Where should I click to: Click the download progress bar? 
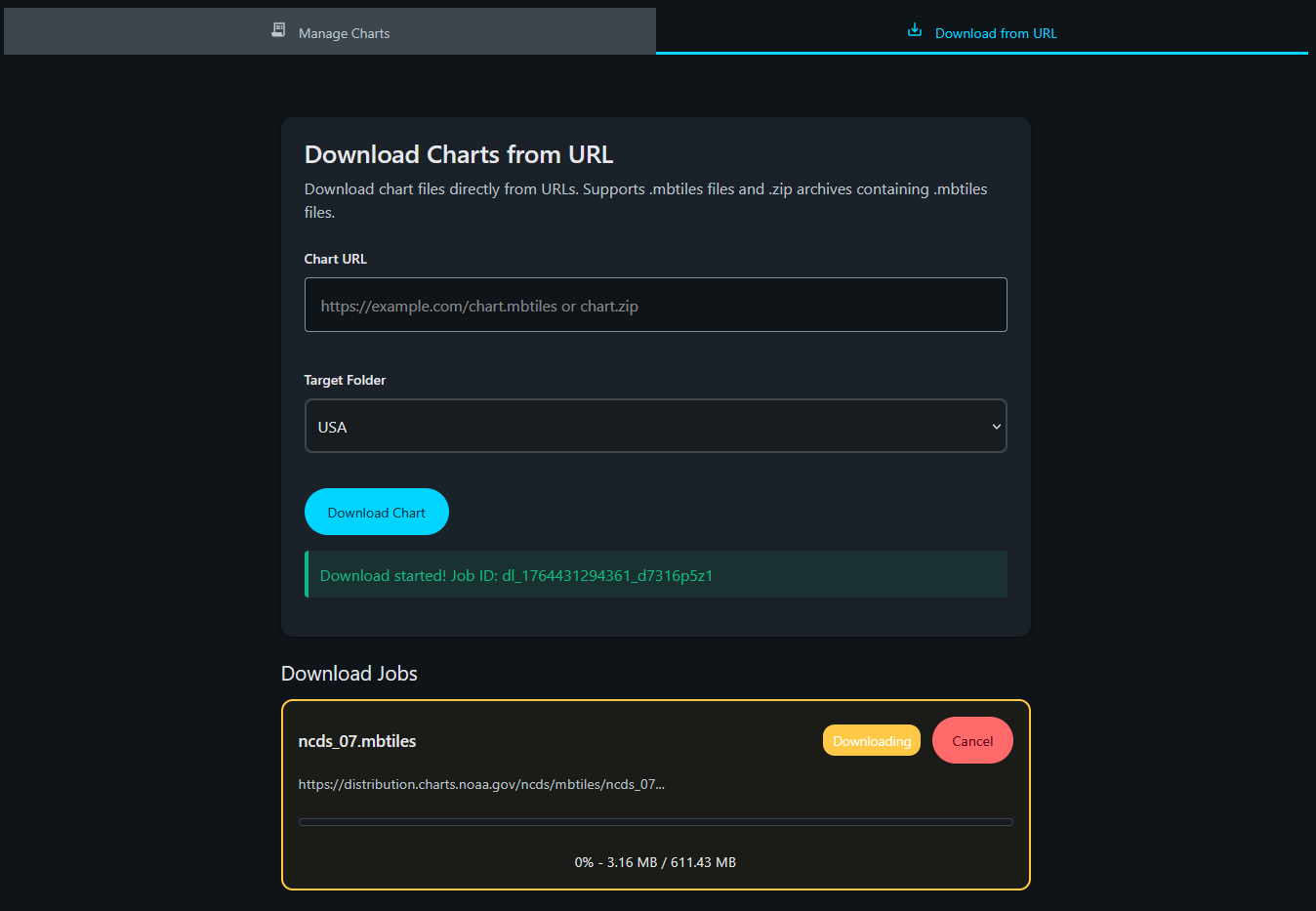[655, 822]
